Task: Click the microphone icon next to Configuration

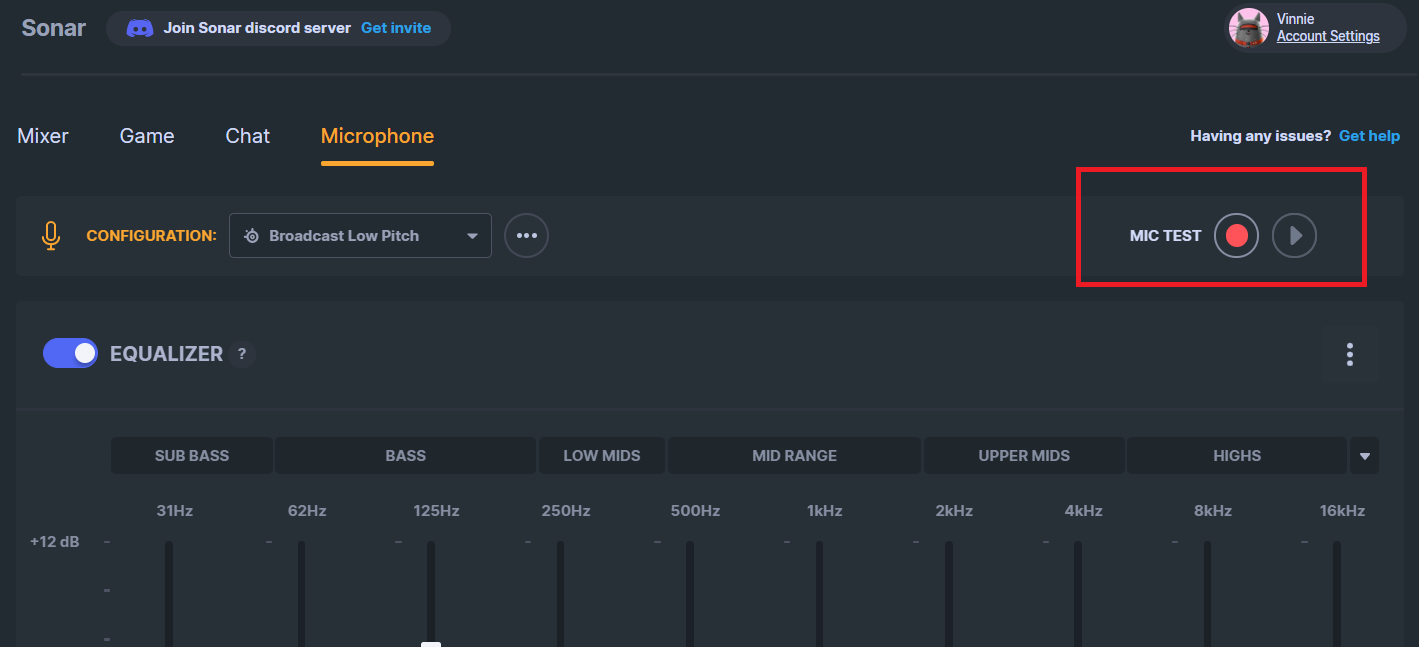Action: (x=50, y=235)
